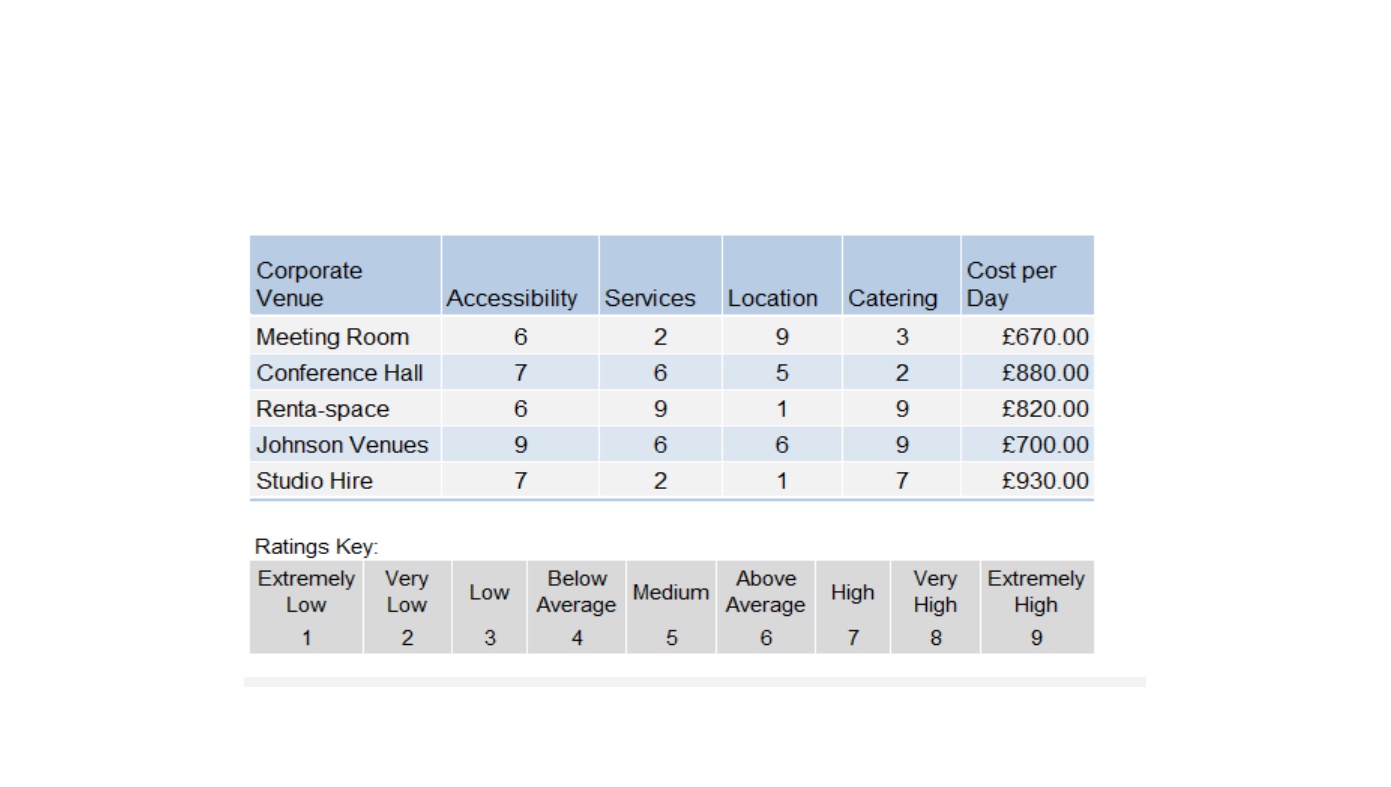1391x787 pixels.
Task: Select Johnson Venues' Location rating of 6
Action: tap(782, 446)
